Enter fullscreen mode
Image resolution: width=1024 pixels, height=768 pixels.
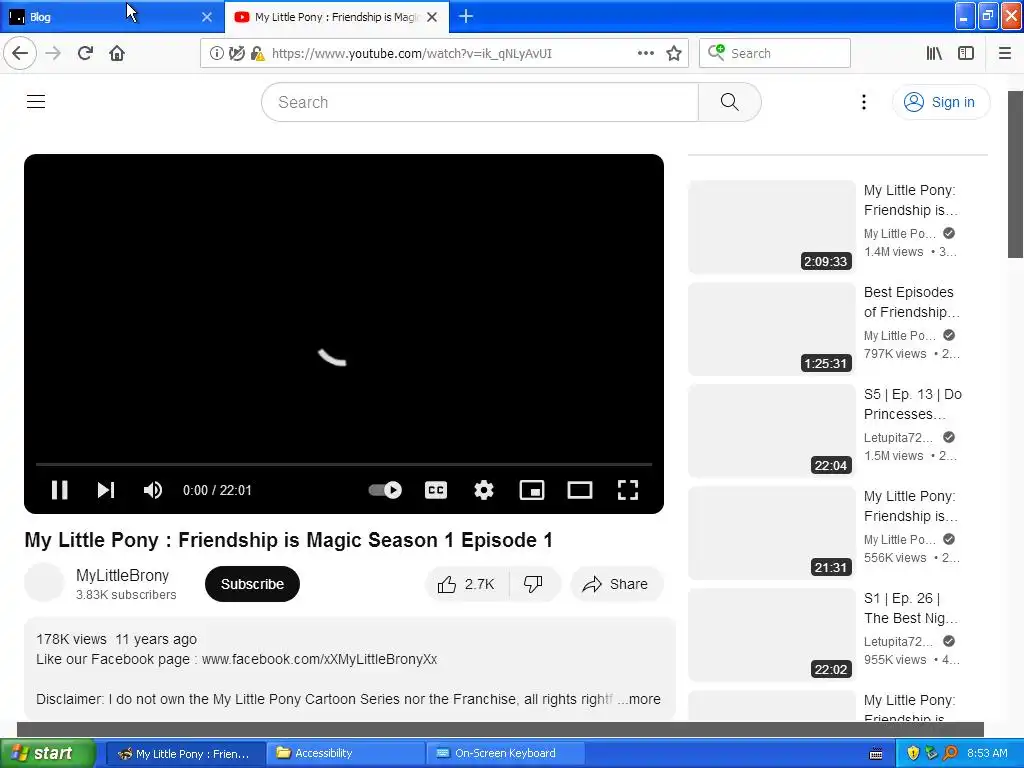[628, 490]
